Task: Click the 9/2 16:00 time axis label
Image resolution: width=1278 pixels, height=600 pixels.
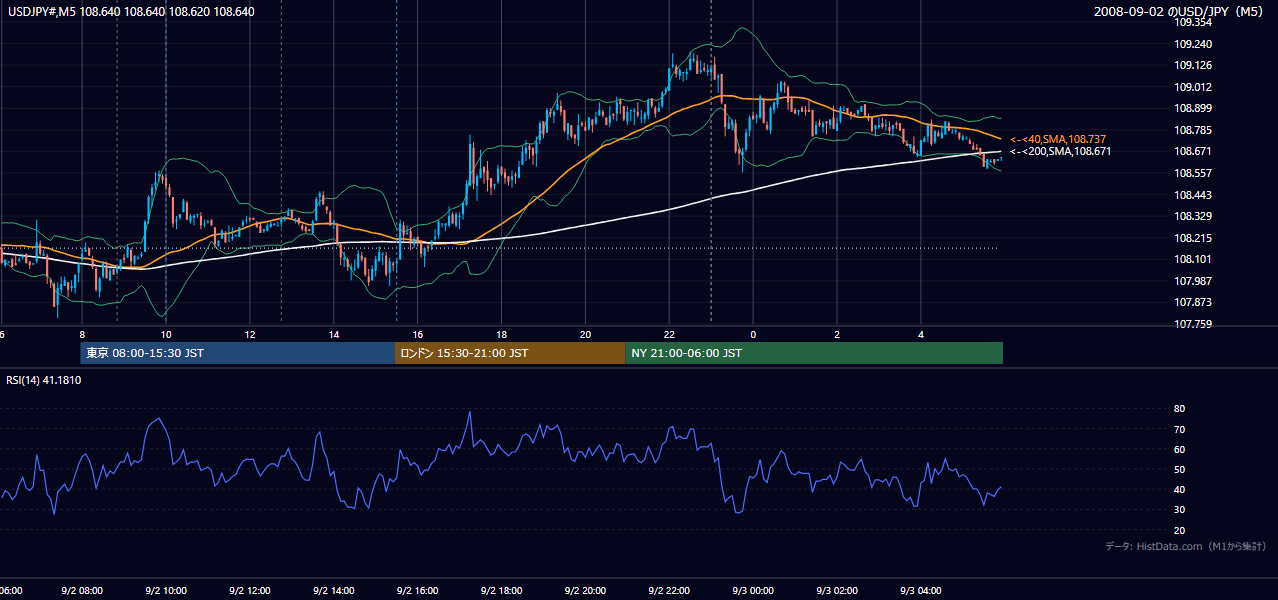Action: click(417, 591)
